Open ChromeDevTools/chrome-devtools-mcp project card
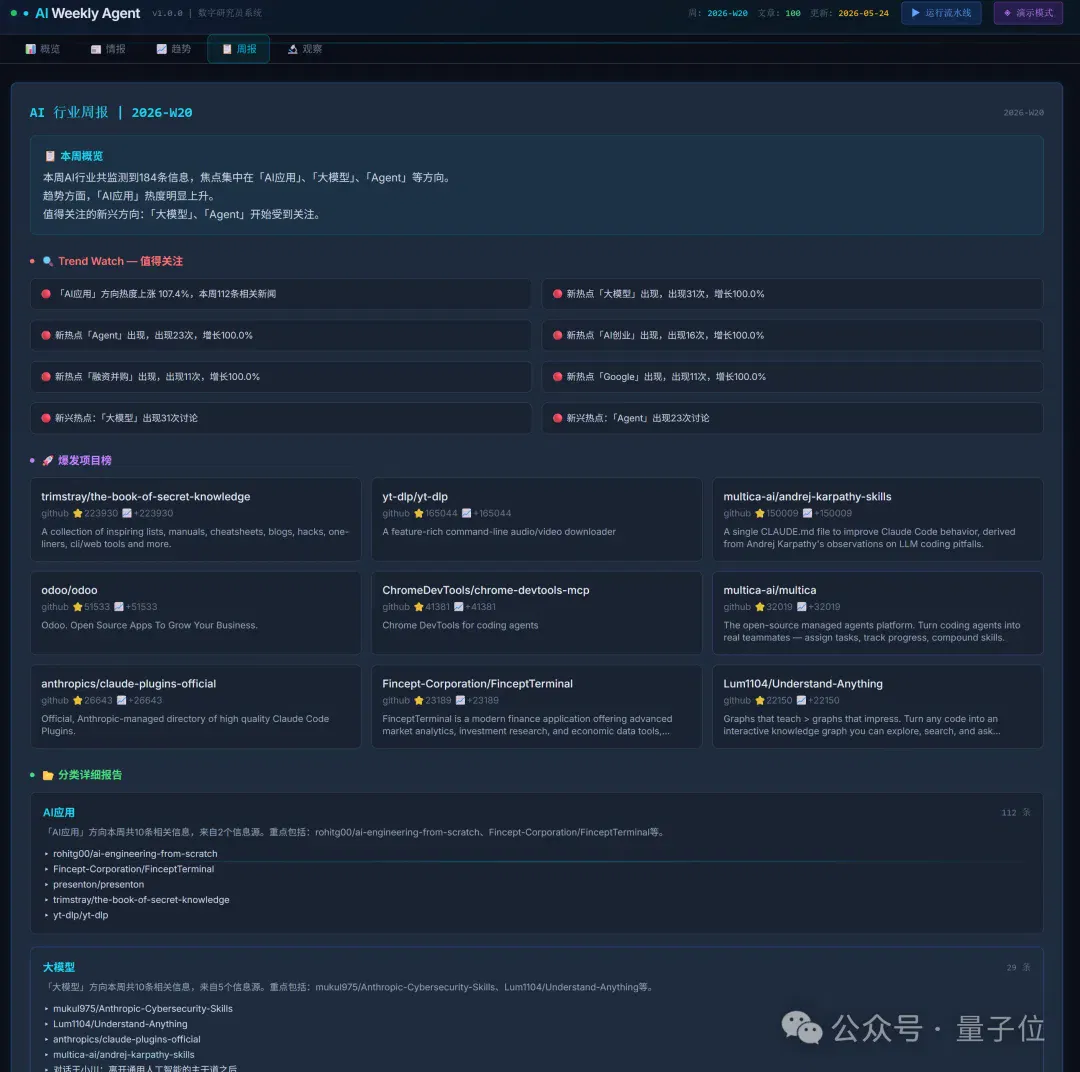The height and width of the screenshot is (1072, 1080). pos(537,613)
